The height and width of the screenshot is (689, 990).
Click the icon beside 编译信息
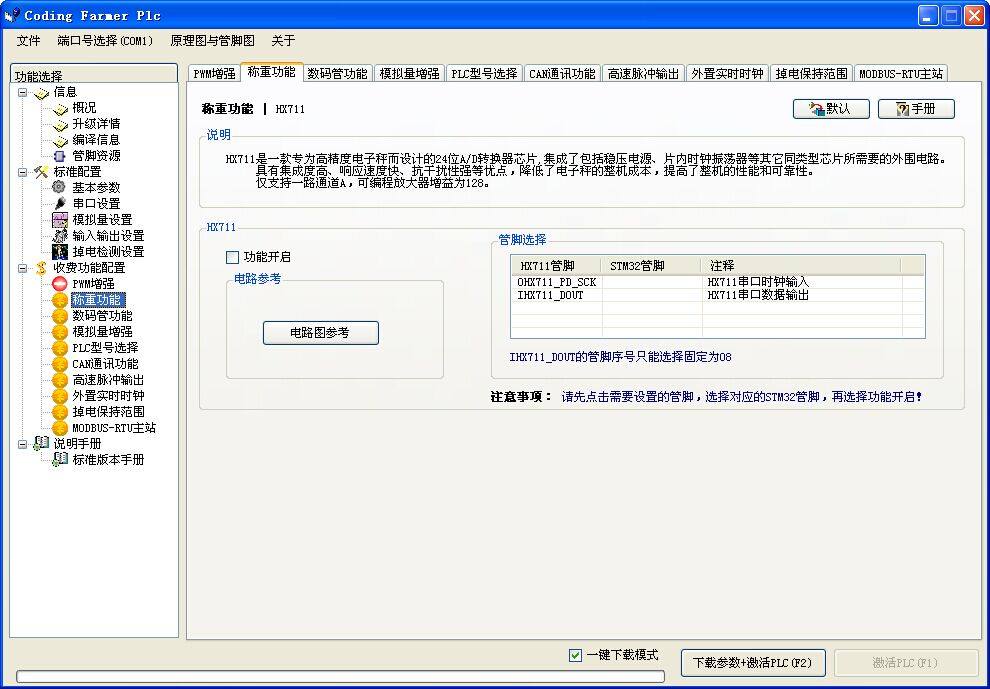click(60, 140)
